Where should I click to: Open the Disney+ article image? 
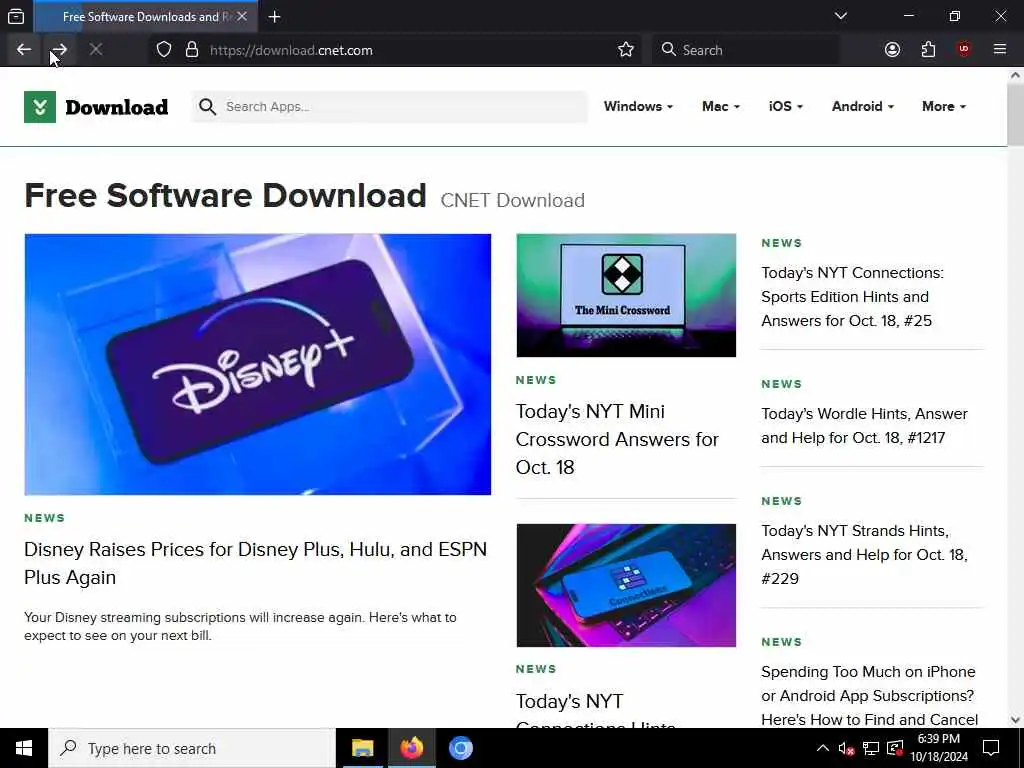[257, 364]
